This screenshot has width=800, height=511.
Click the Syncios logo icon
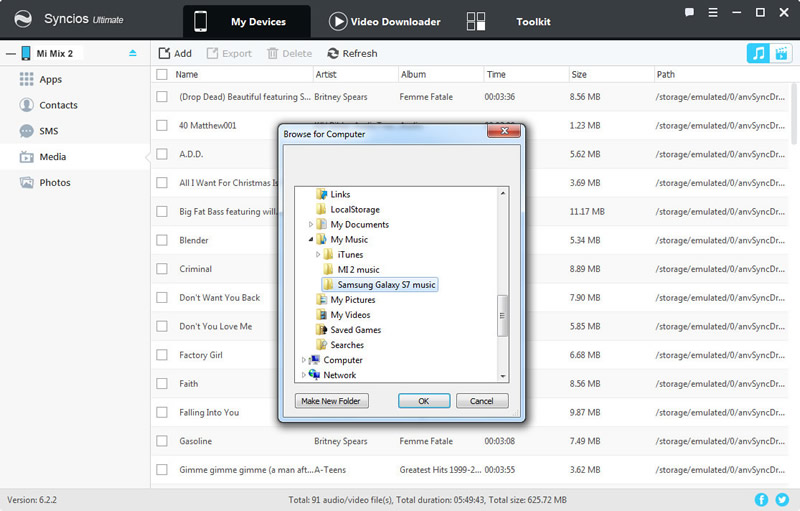pyautogui.click(x=23, y=19)
